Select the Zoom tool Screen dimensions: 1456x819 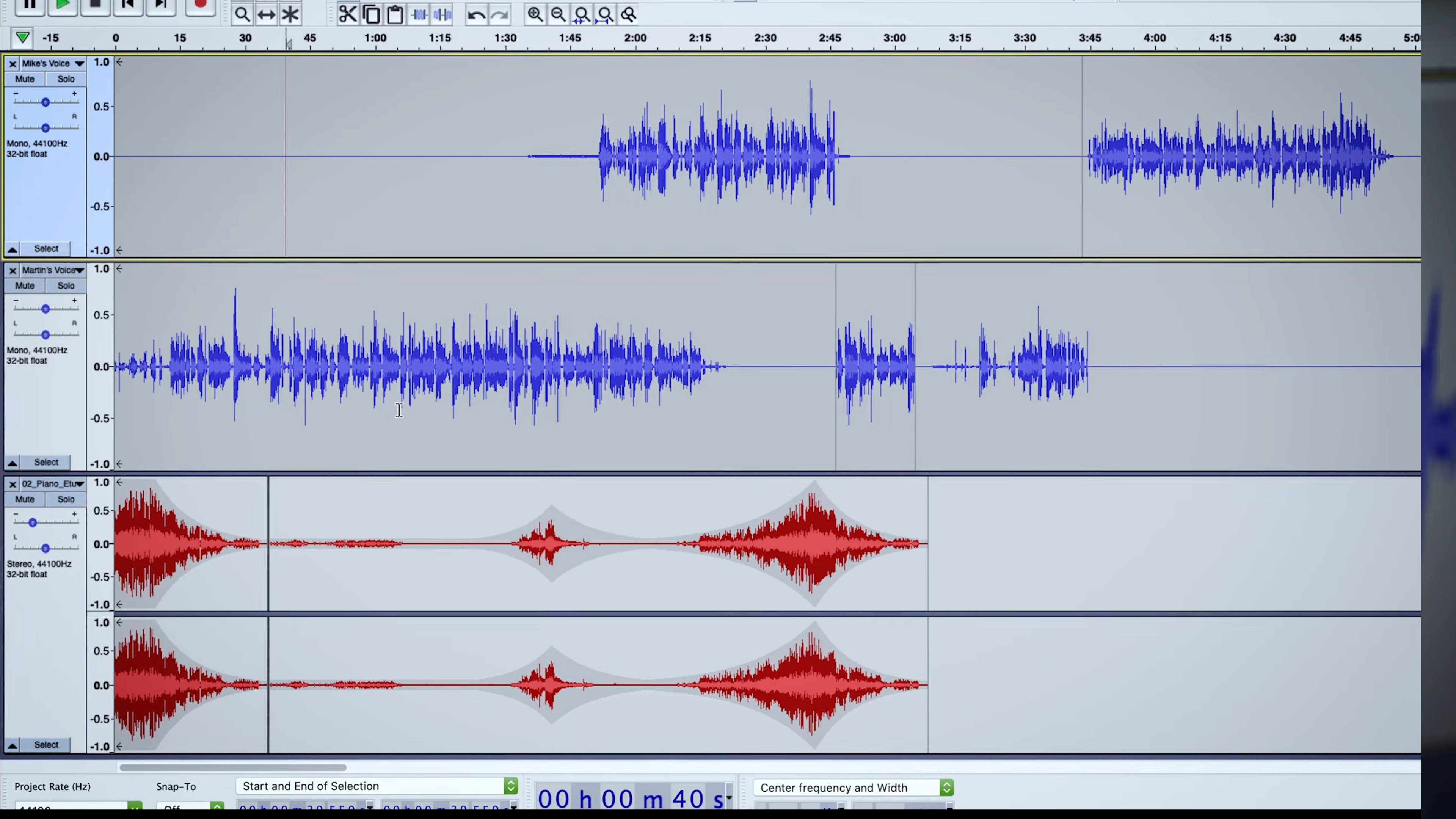[x=243, y=15]
